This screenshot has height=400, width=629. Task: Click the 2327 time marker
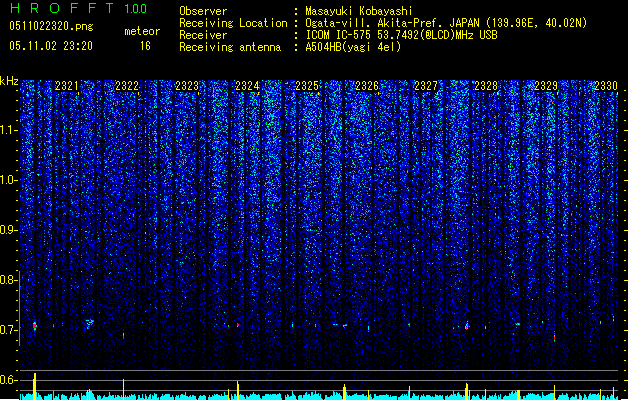point(426,86)
